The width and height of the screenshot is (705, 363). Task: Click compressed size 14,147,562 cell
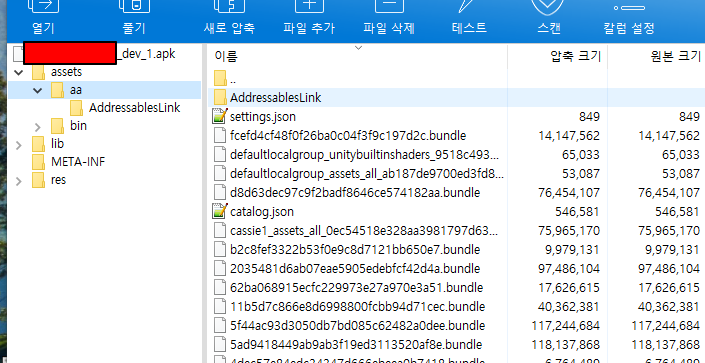pos(569,135)
